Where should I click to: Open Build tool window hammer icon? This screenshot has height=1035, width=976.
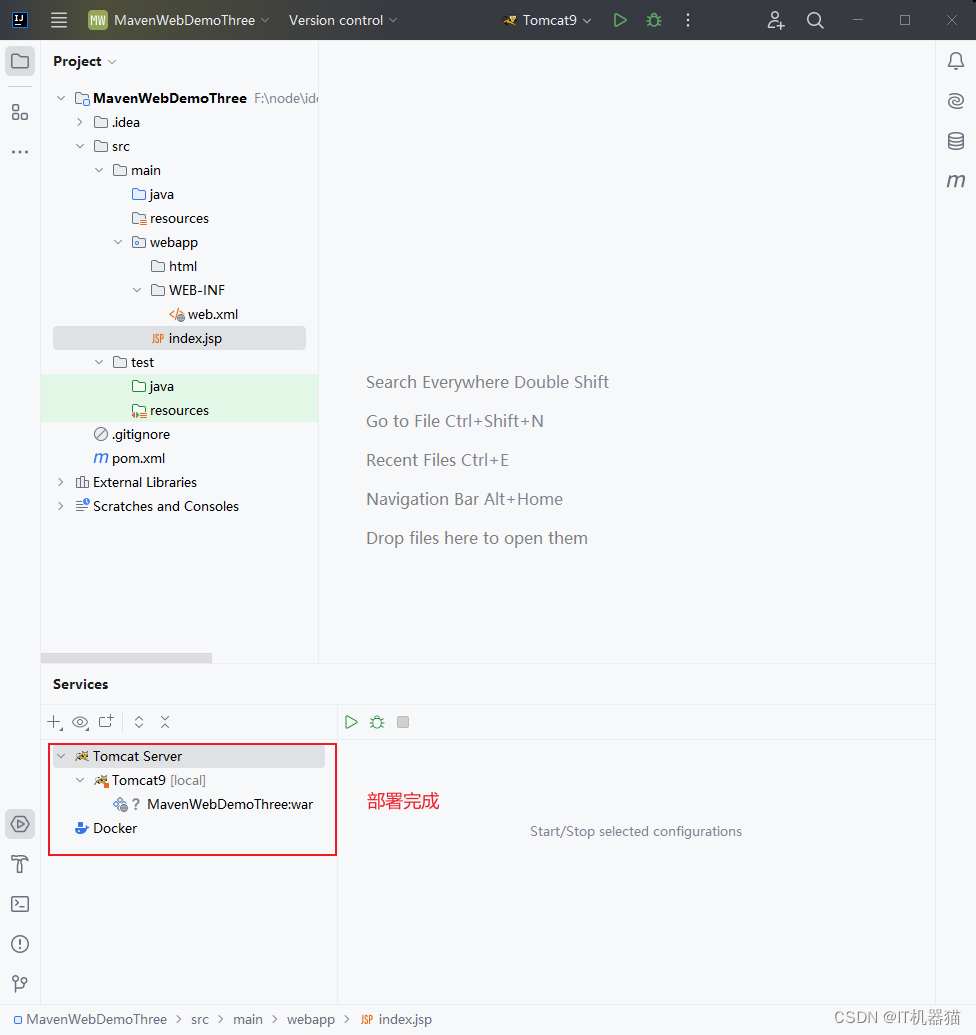click(20, 864)
